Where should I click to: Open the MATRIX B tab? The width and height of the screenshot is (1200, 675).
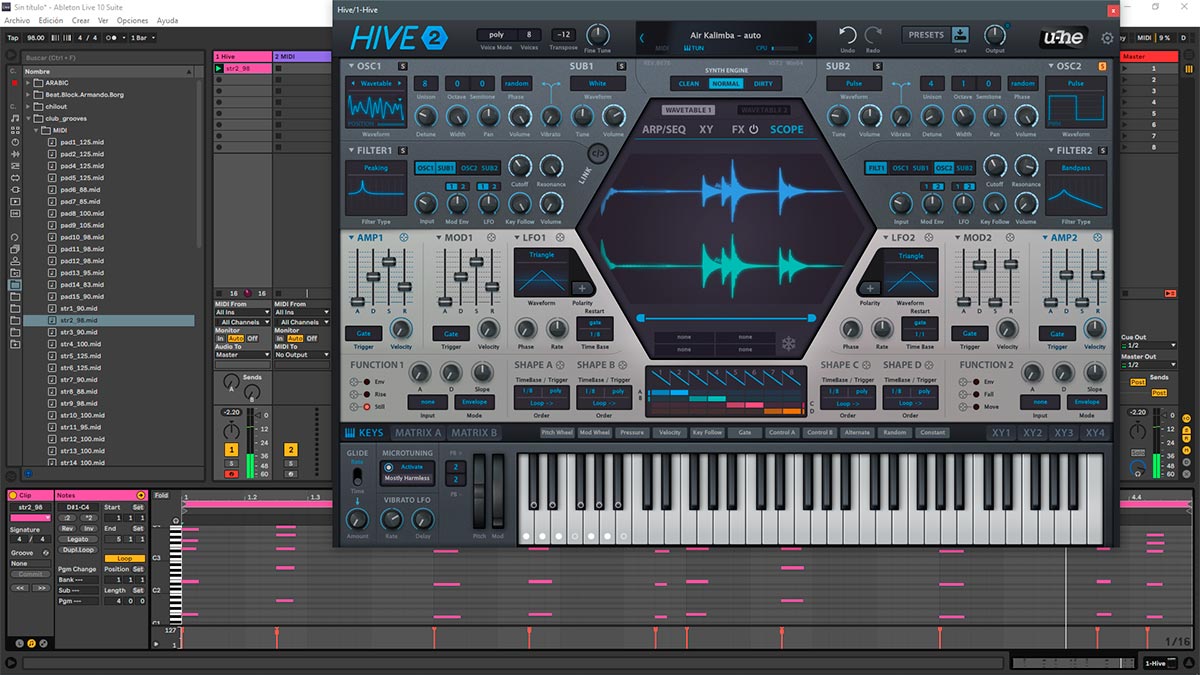tap(474, 433)
